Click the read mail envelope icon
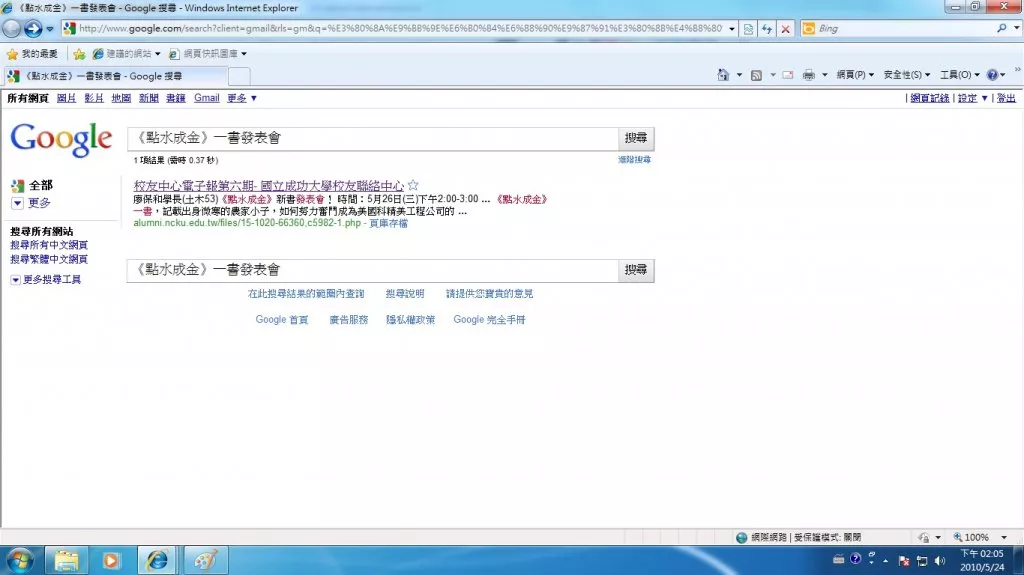The width and height of the screenshot is (1024, 575). click(788, 75)
